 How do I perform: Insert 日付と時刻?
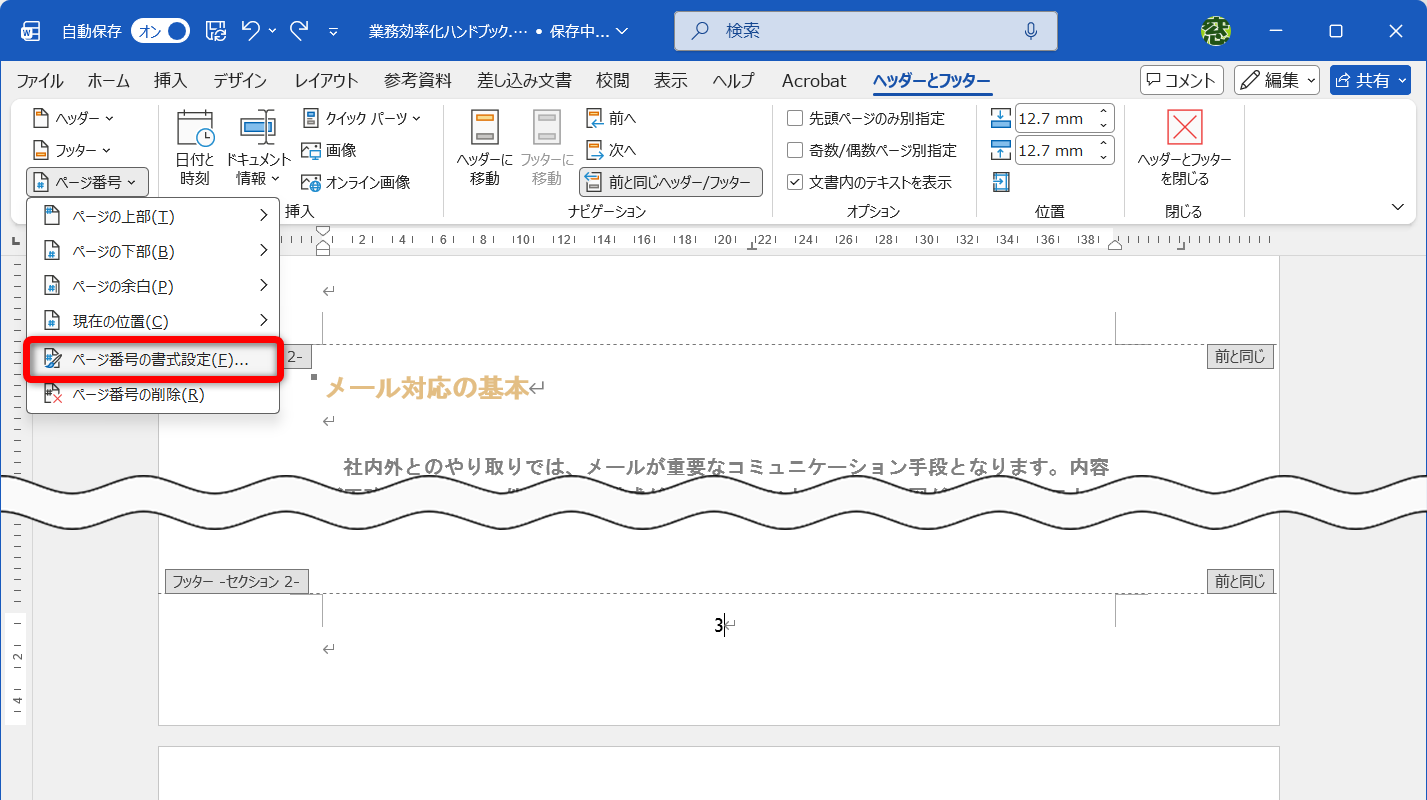[195, 148]
